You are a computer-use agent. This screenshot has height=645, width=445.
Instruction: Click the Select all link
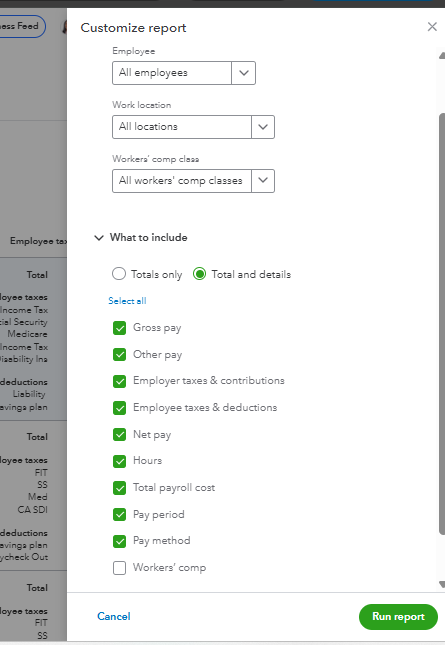tap(127, 301)
